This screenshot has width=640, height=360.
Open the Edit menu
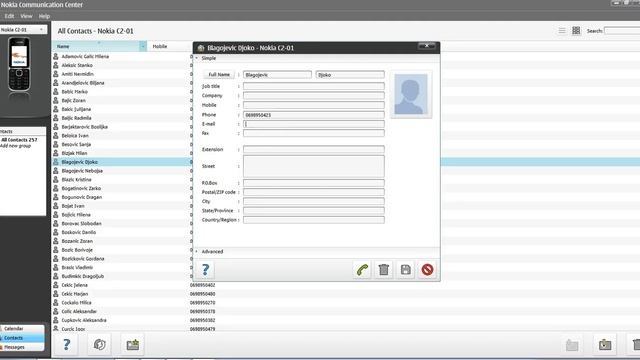pyautogui.click(x=9, y=16)
